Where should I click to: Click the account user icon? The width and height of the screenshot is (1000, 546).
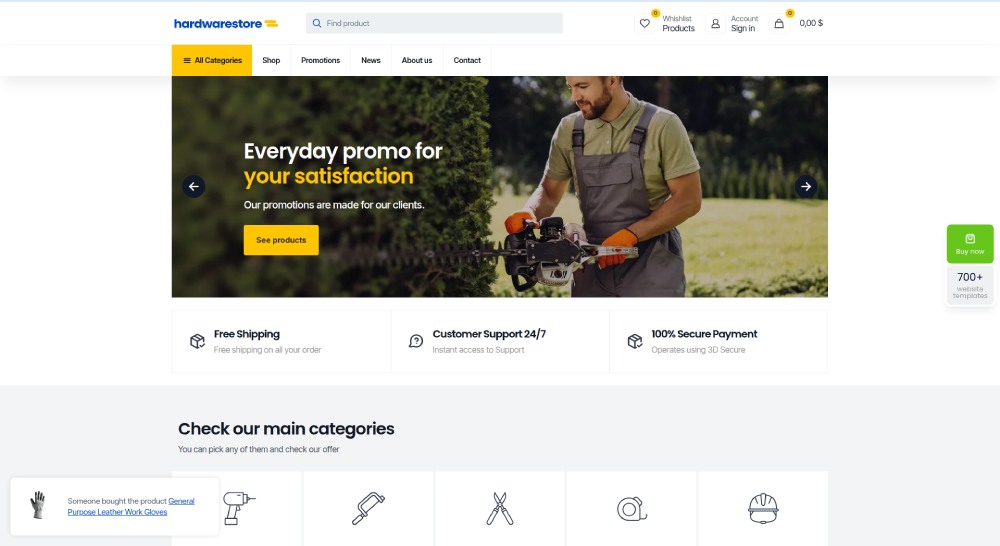[716, 24]
